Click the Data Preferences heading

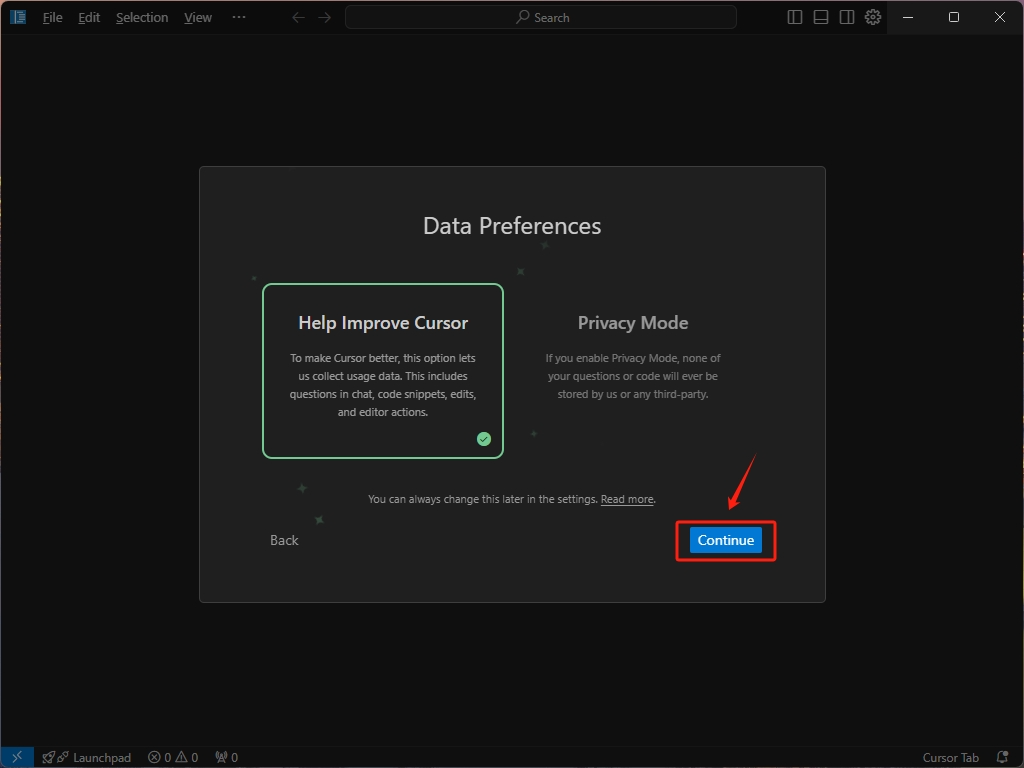(x=512, y=226)
